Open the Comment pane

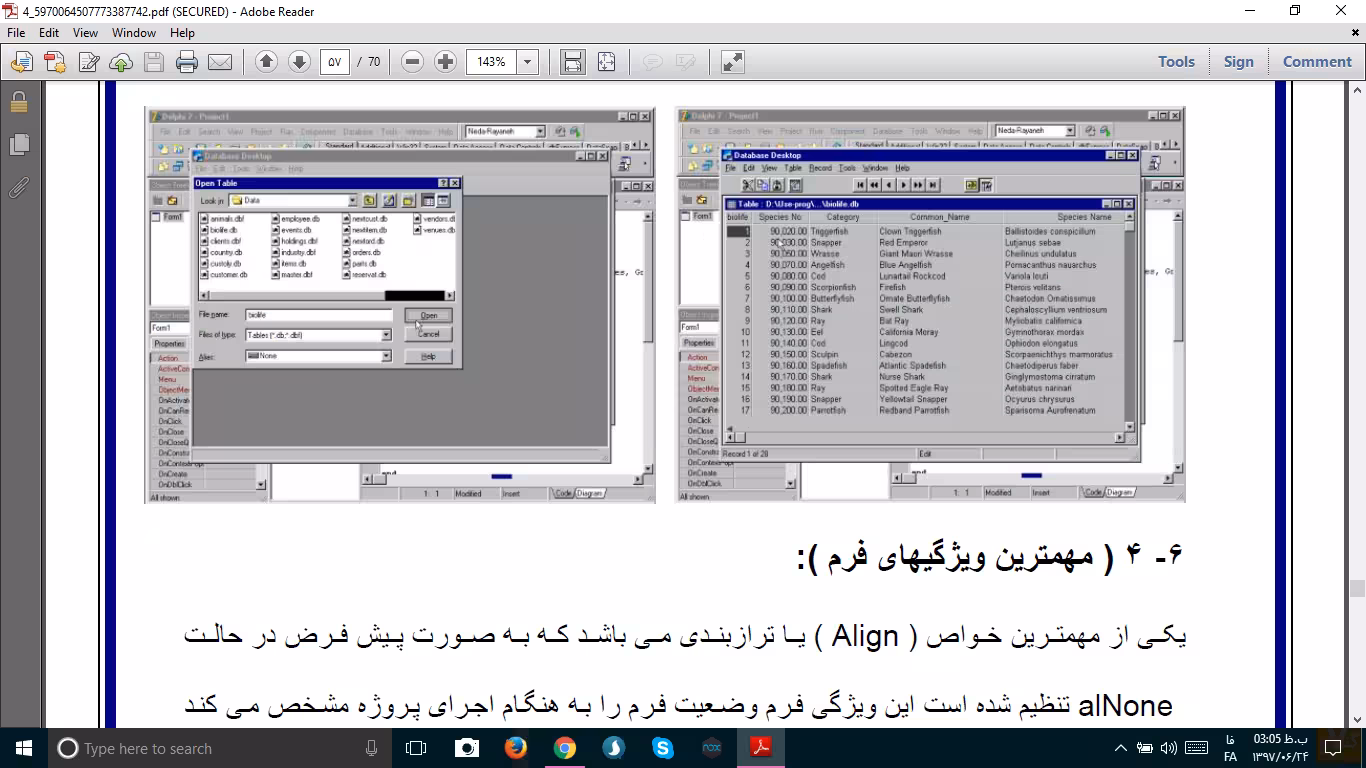(1317, 62)
